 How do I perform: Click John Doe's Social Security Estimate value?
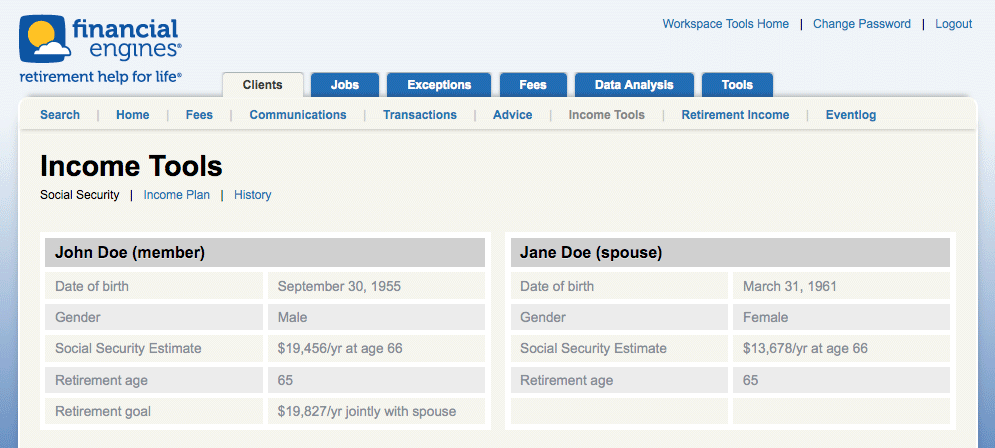[340, 349]
